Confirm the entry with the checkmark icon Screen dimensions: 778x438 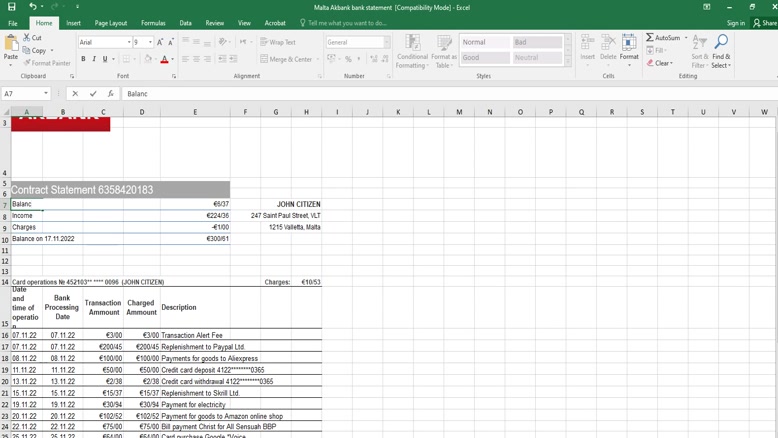(x=93, y=94)
